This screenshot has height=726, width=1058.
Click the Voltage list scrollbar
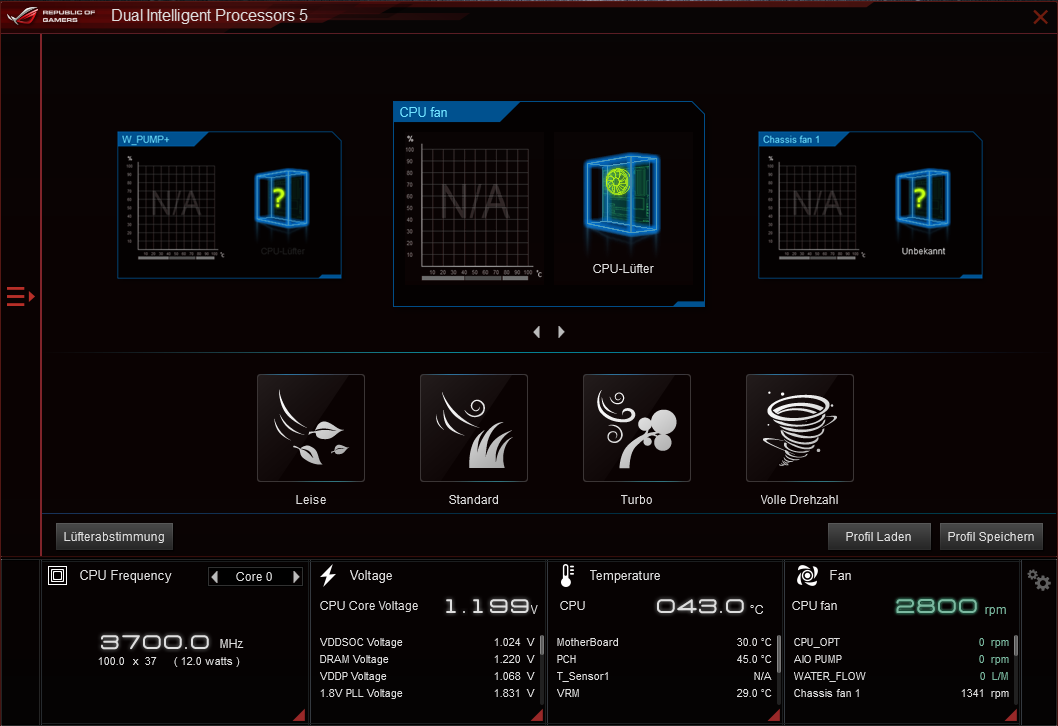(542, 645)
